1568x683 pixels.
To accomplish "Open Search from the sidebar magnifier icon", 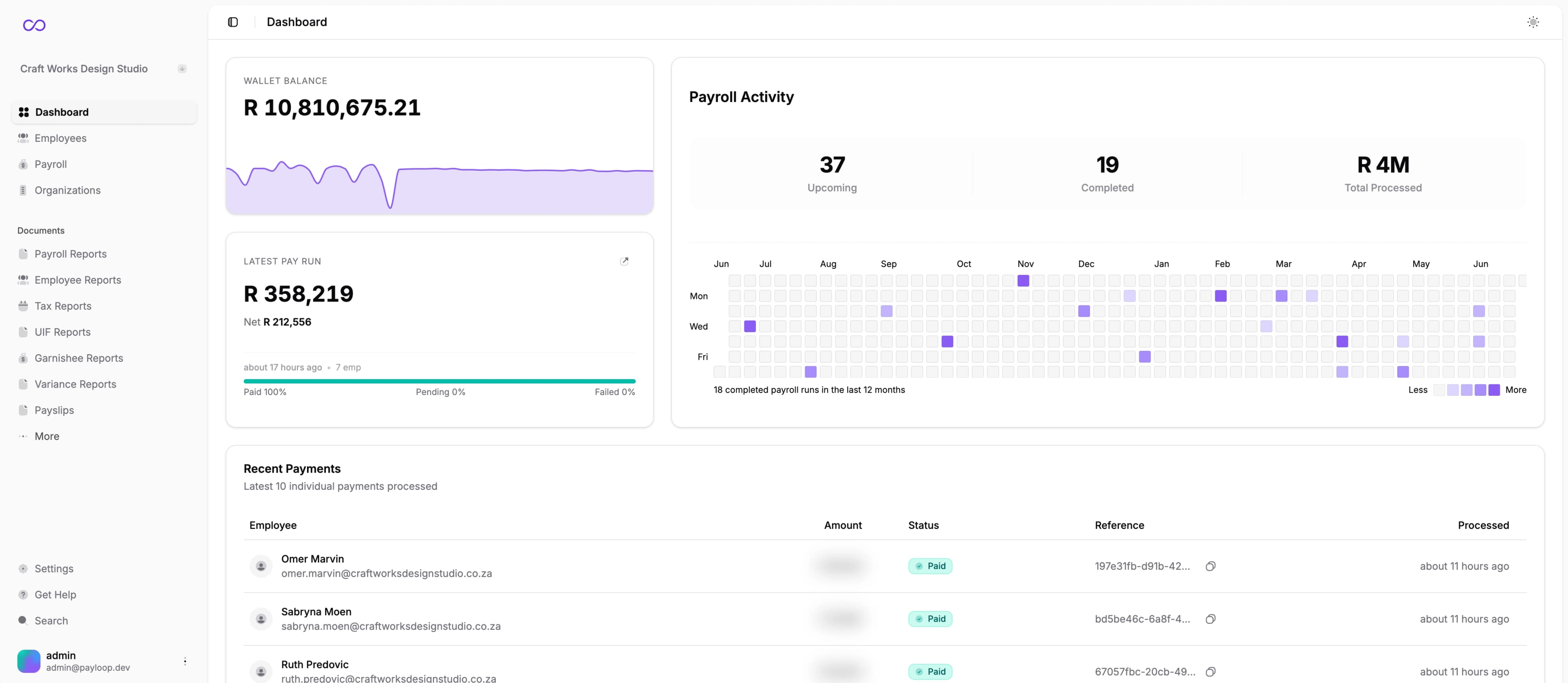I will (22, 621).
